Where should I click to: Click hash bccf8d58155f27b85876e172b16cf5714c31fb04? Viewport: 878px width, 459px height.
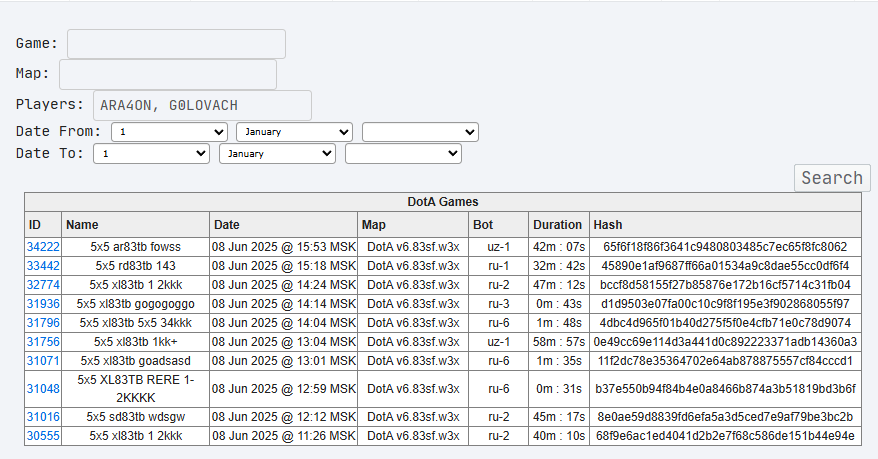tap(725, 285)
